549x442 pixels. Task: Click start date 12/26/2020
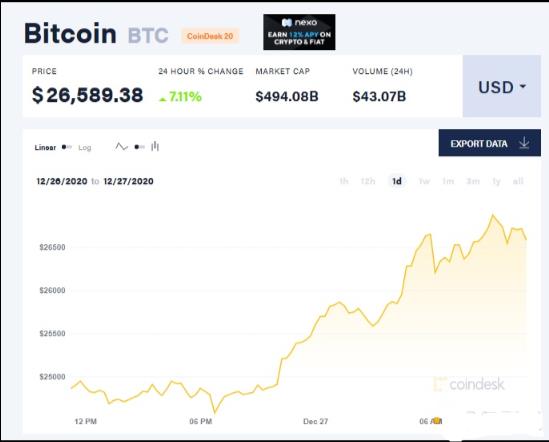62,181
